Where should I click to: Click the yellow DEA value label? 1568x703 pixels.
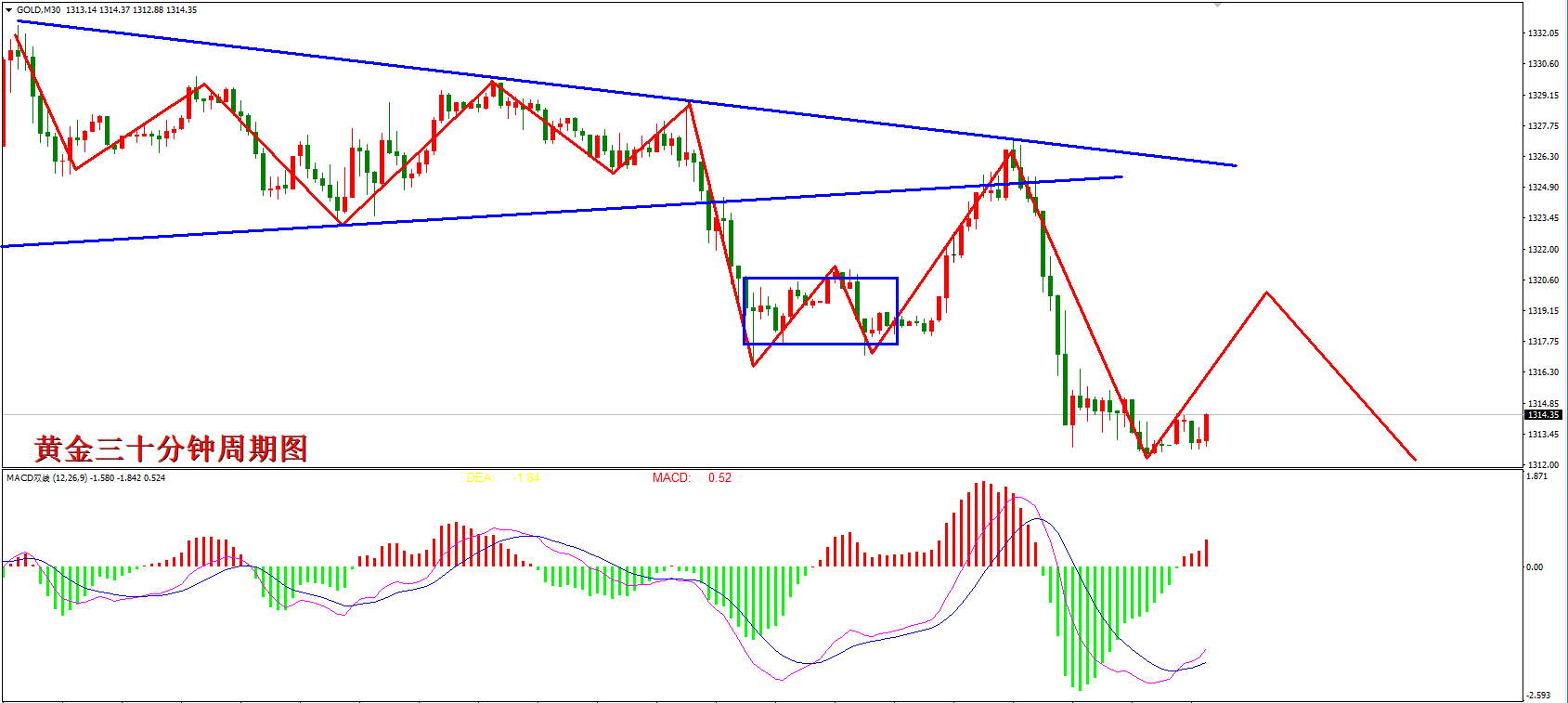coord(502,478)
